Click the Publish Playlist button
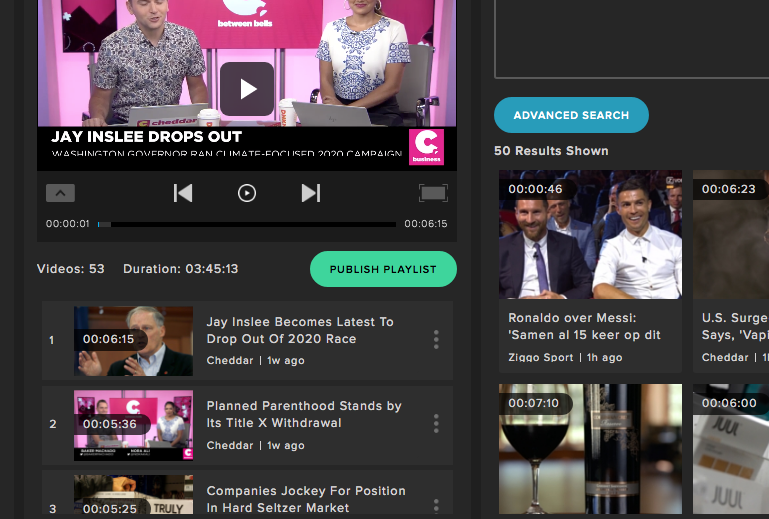This screenshot has width=769, height=519. click(383, 269)
